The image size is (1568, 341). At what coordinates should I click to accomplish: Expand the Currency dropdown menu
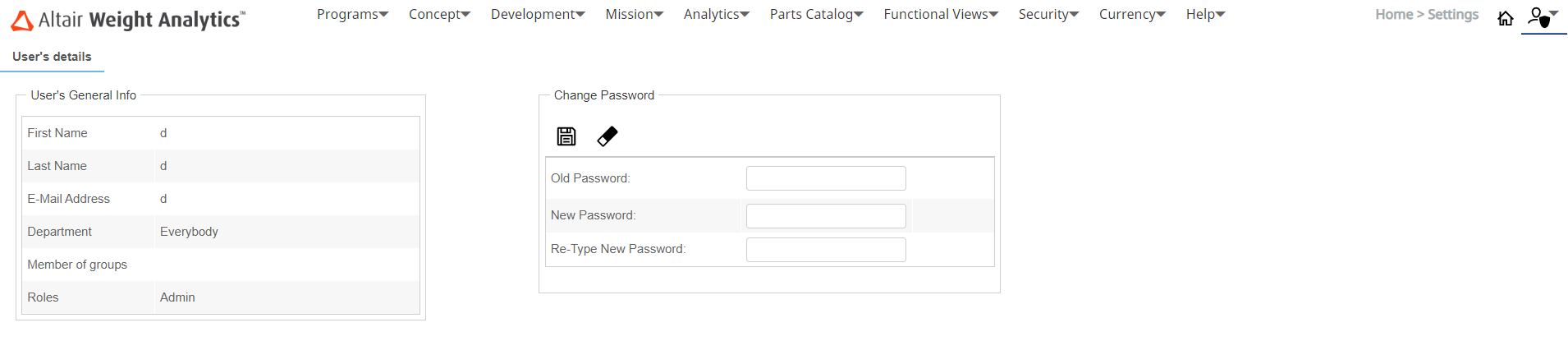tap(1132, 15)
